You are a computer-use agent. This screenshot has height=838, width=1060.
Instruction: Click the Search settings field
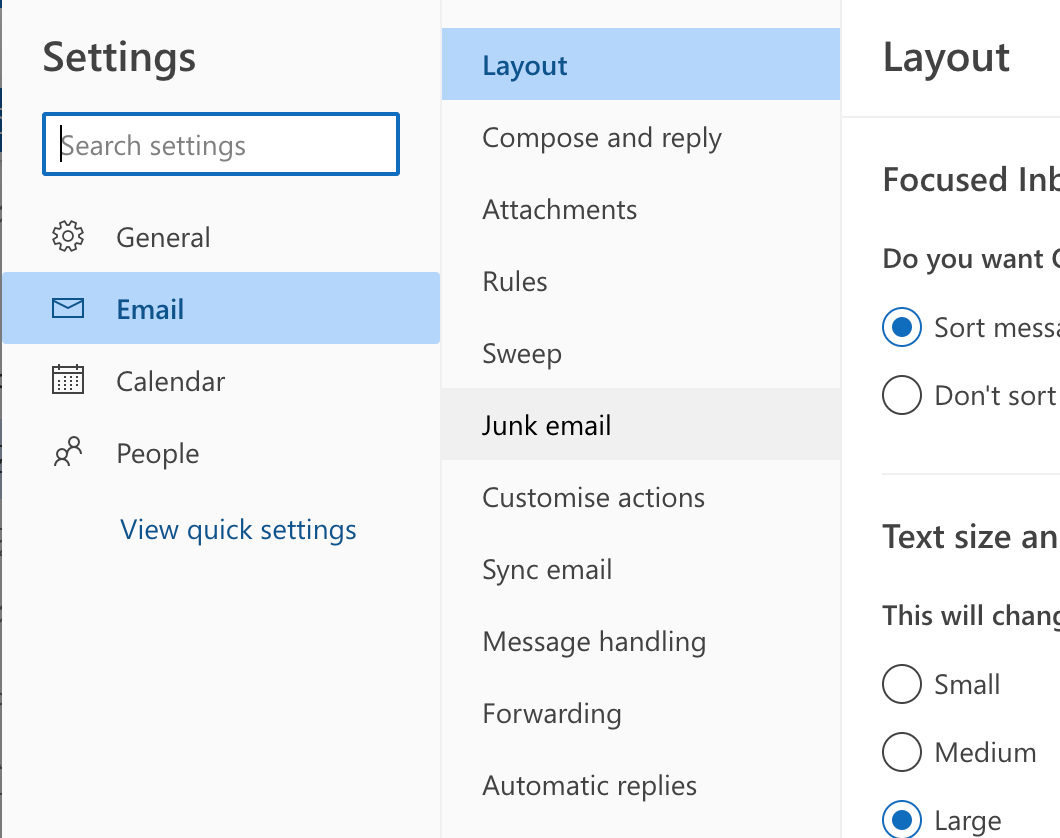[x=220, y=144]
